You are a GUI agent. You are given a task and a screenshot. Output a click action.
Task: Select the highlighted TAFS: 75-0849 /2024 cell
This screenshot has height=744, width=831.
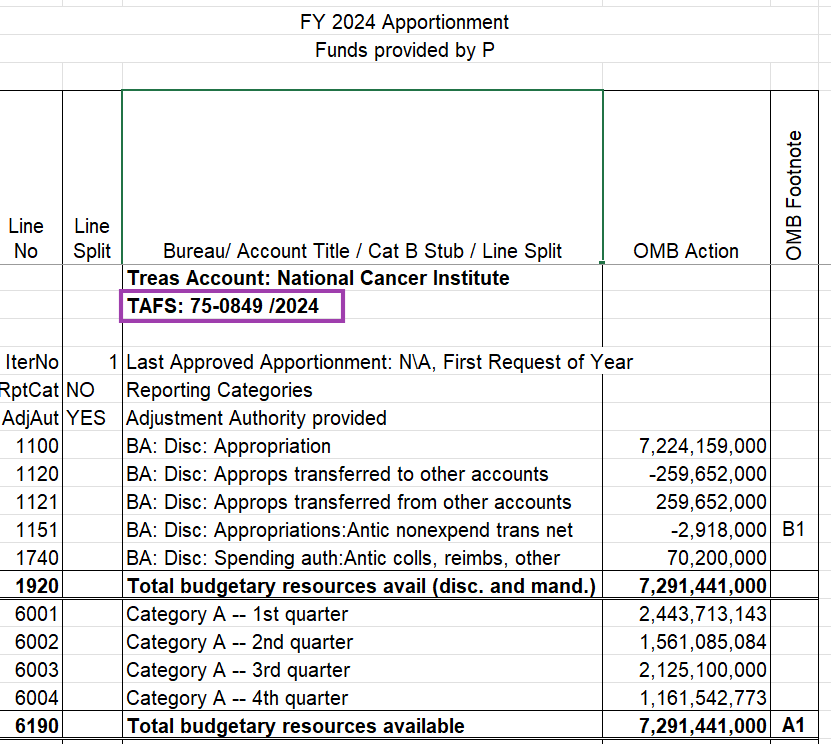[231, 307]
